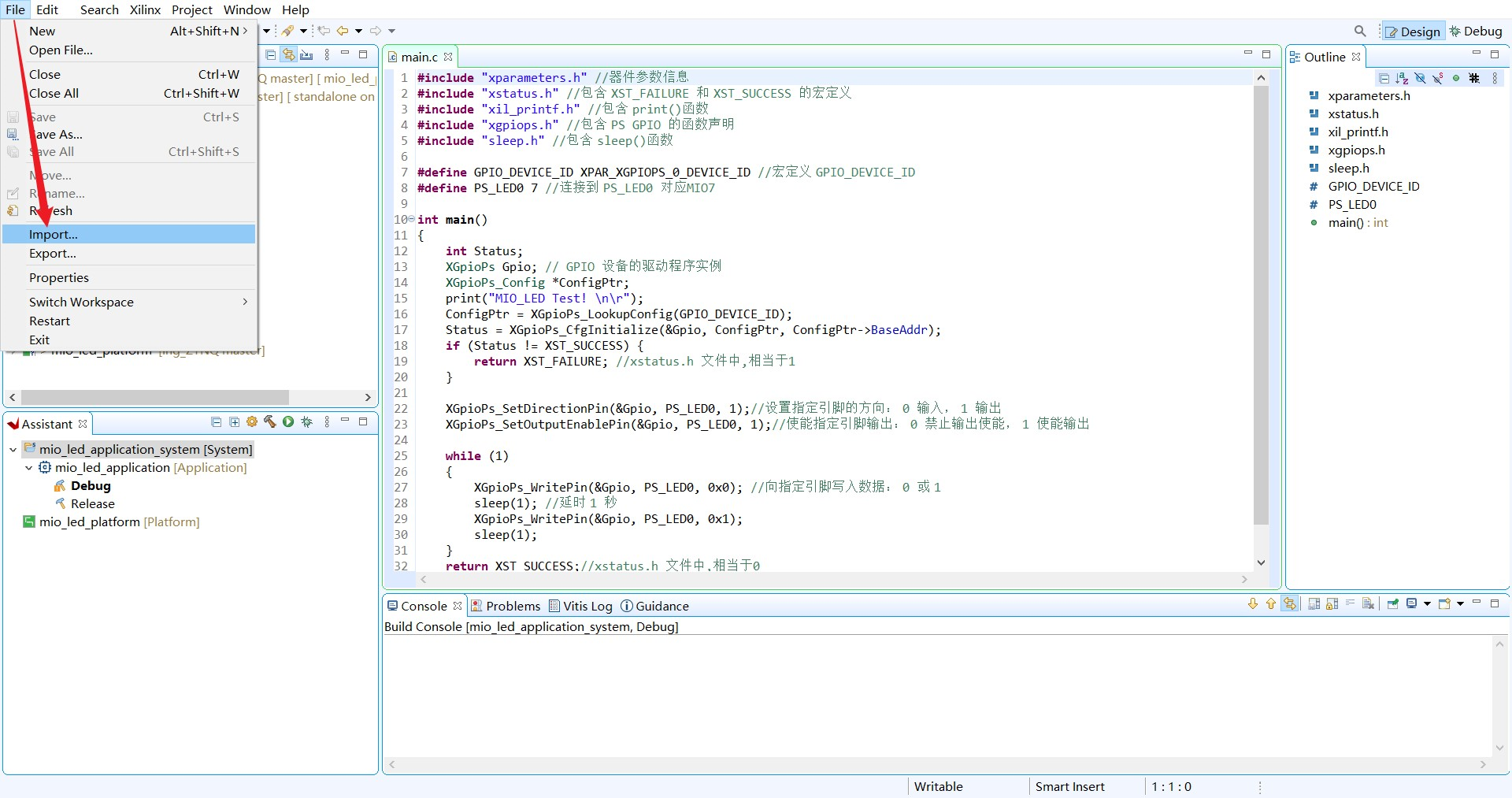Switch to the Debug perspective
1512x798 pixels.
[1477, 32]
